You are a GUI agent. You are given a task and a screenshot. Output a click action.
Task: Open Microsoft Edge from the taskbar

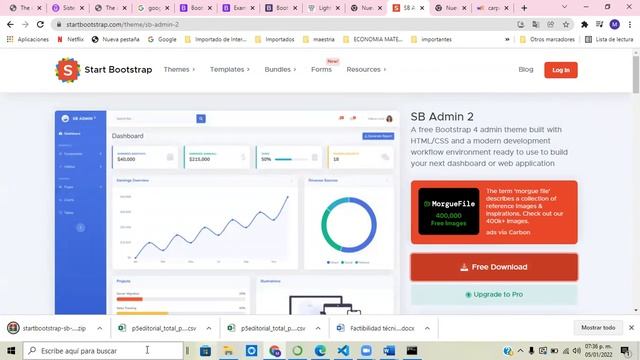tap(320, 351)
